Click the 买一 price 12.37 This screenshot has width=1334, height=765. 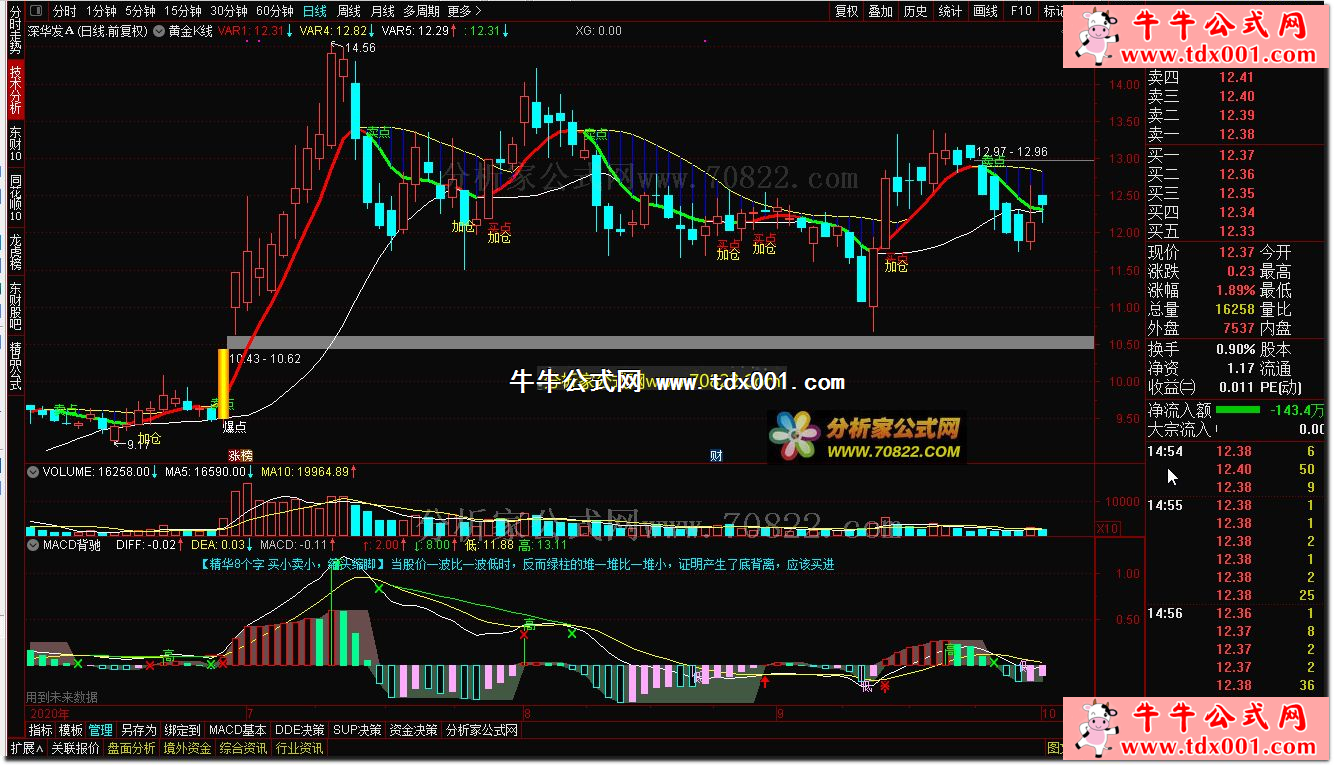click(1235, 155)
